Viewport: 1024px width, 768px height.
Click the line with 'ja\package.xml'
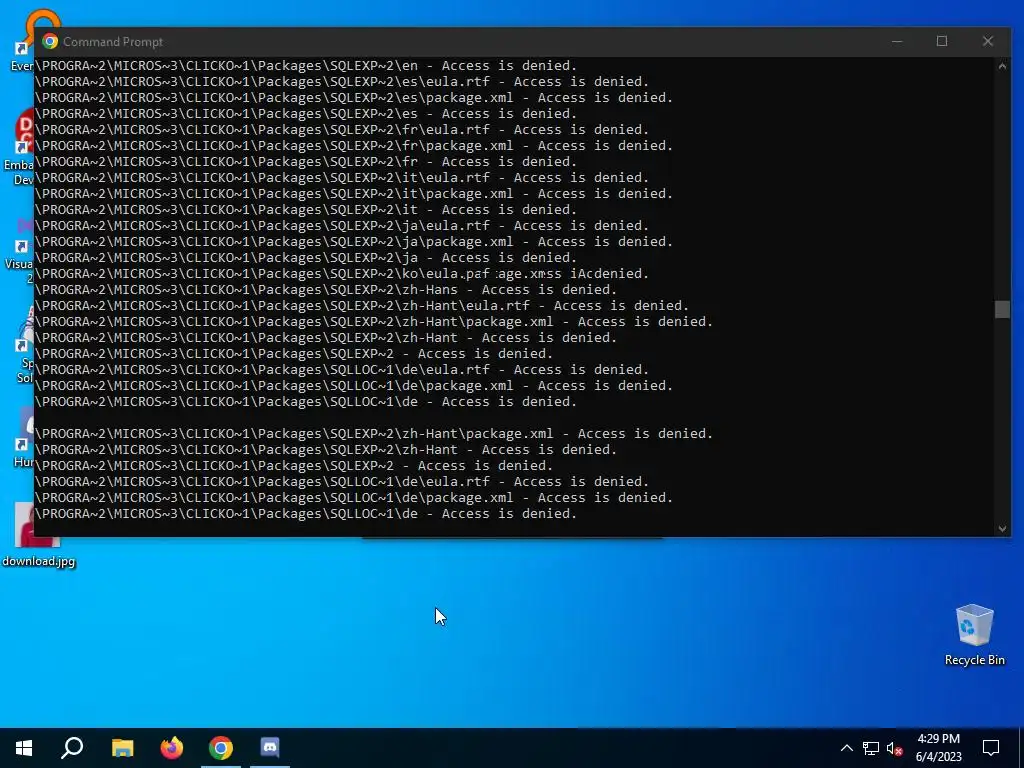coord(354,242)
